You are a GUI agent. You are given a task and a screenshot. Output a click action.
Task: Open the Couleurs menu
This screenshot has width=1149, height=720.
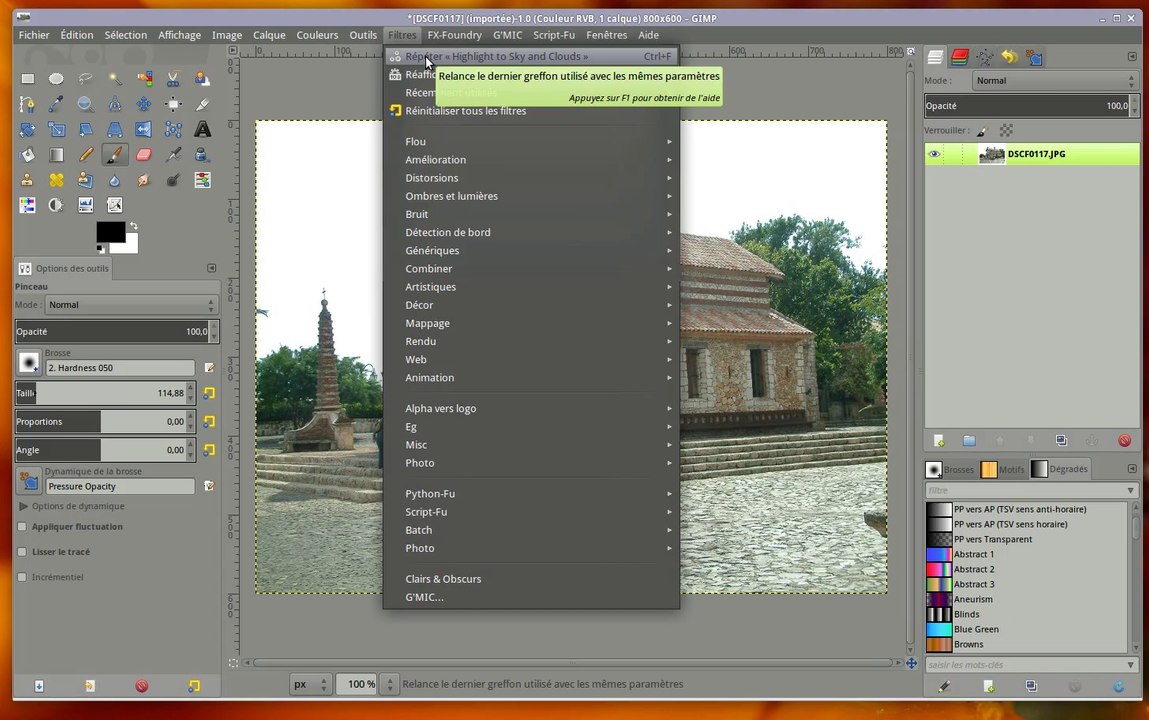coord(317,35)
